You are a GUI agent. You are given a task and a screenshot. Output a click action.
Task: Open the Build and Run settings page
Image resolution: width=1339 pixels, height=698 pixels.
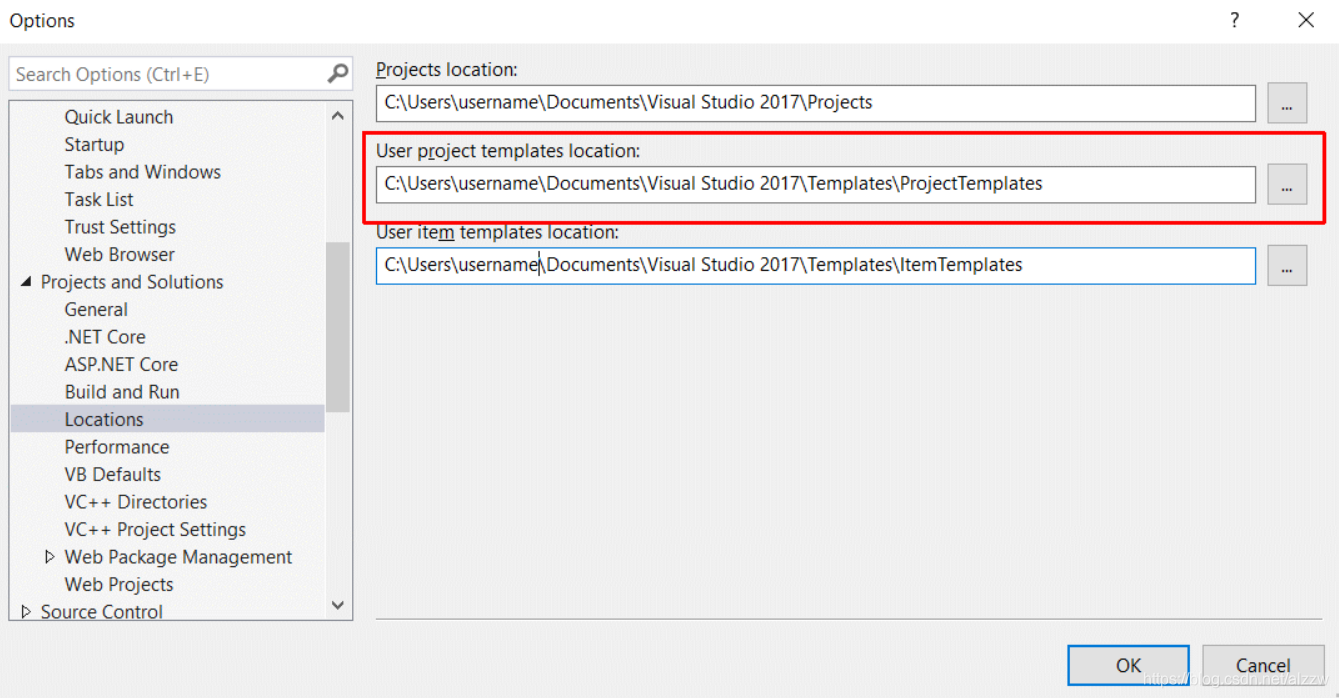[122, 392]
